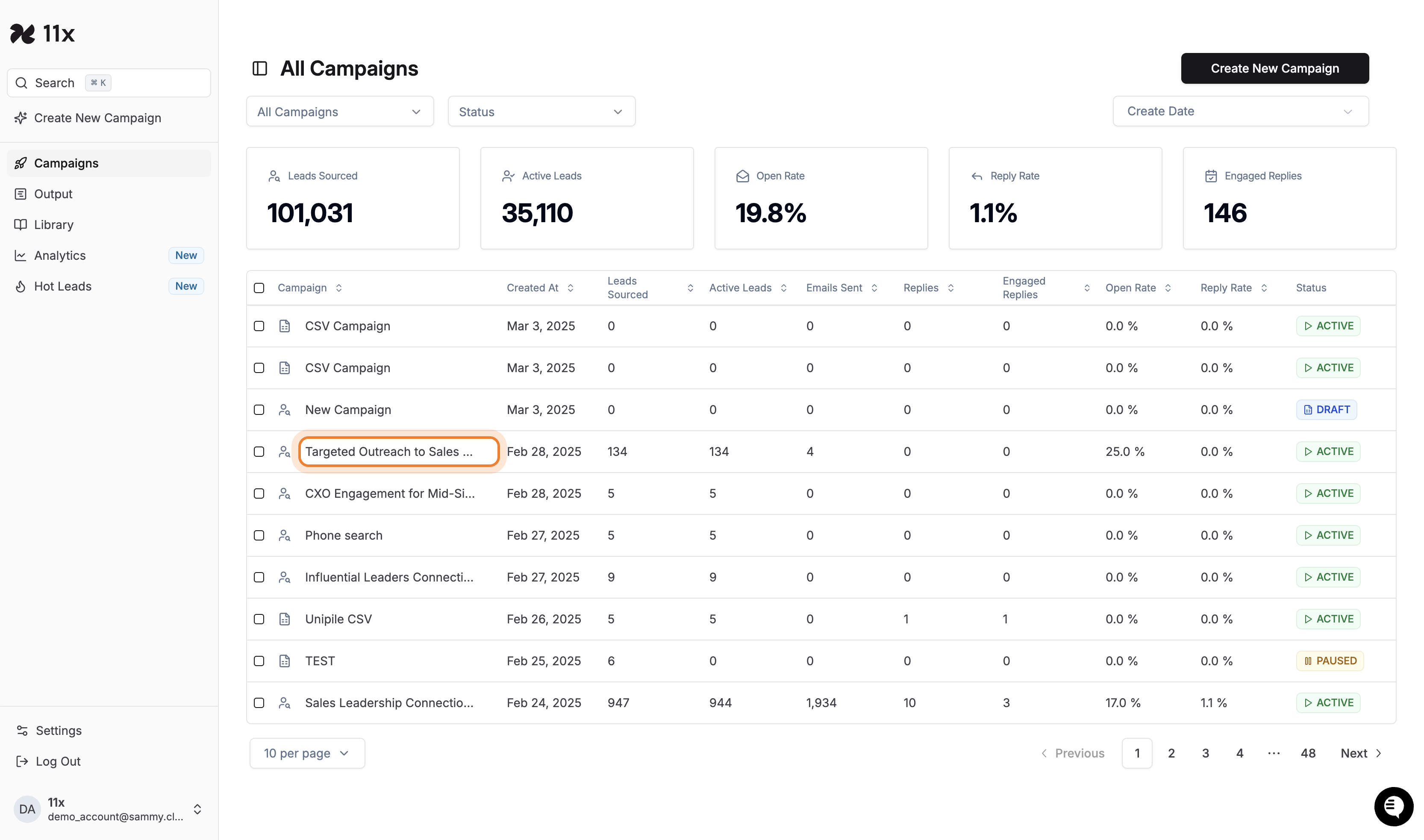
Task: Open the CXO Engagement for Mid-Si... campaign
Action: pyautogui.click(x=389, y=493)
